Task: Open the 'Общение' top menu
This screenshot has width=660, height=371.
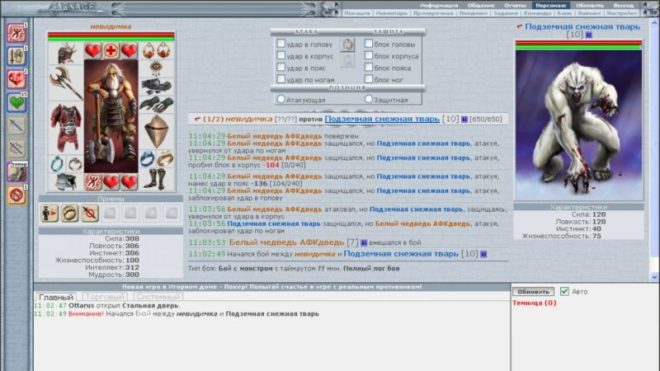Action: pyautogui.click(x=481, y=5)
